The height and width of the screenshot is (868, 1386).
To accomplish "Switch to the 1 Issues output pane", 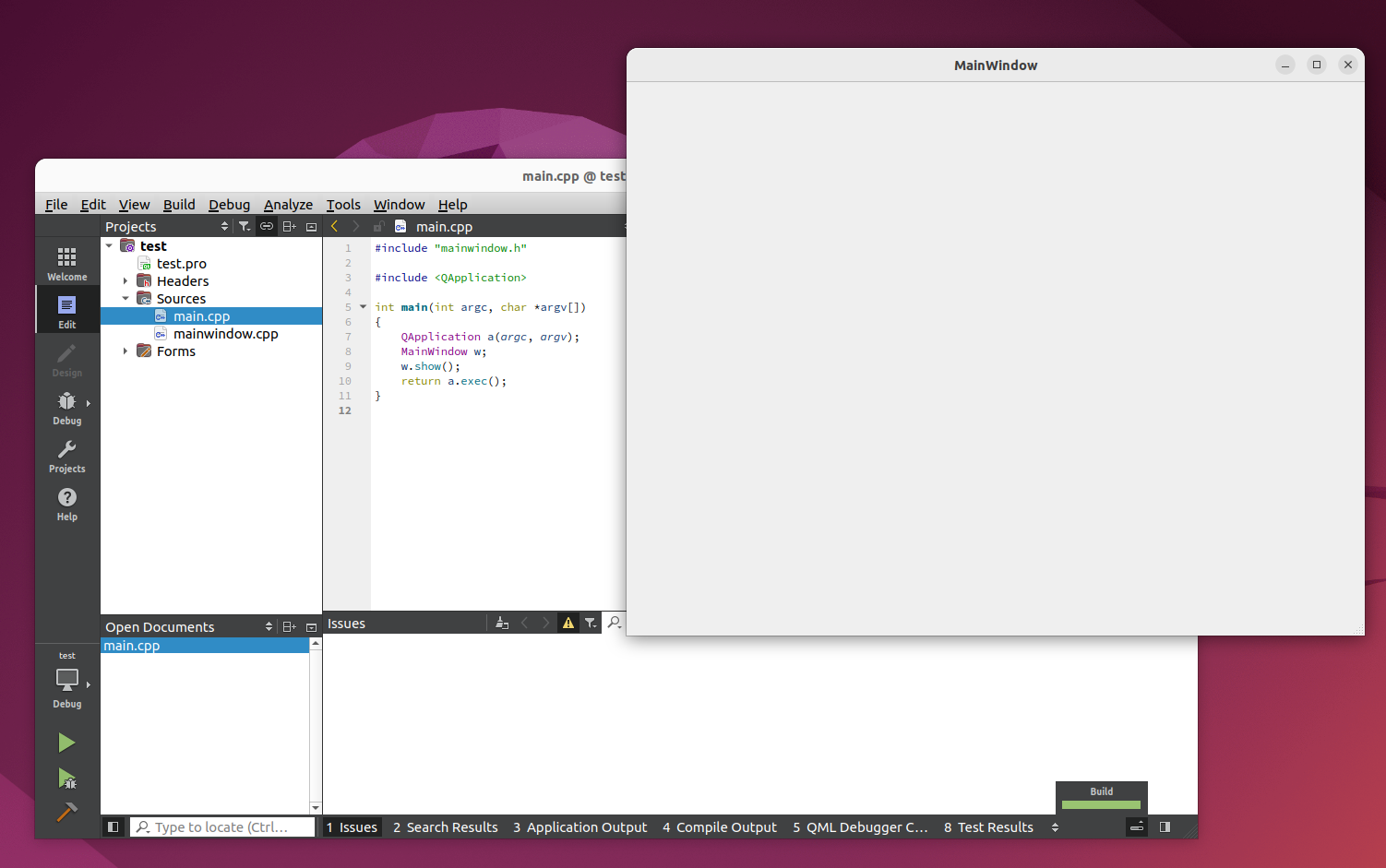I will tap(352, 827).
